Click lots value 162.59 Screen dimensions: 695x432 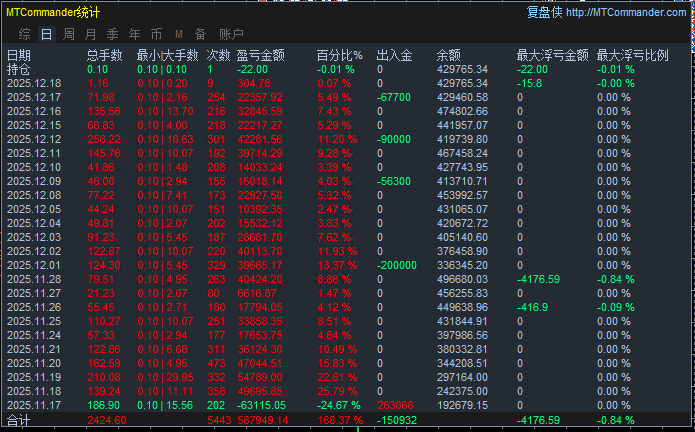[x=104, y=363]
